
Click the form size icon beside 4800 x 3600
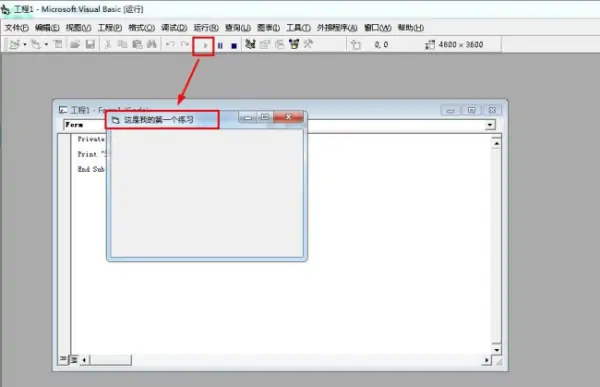pyautogui.click(x=430, y=45)
